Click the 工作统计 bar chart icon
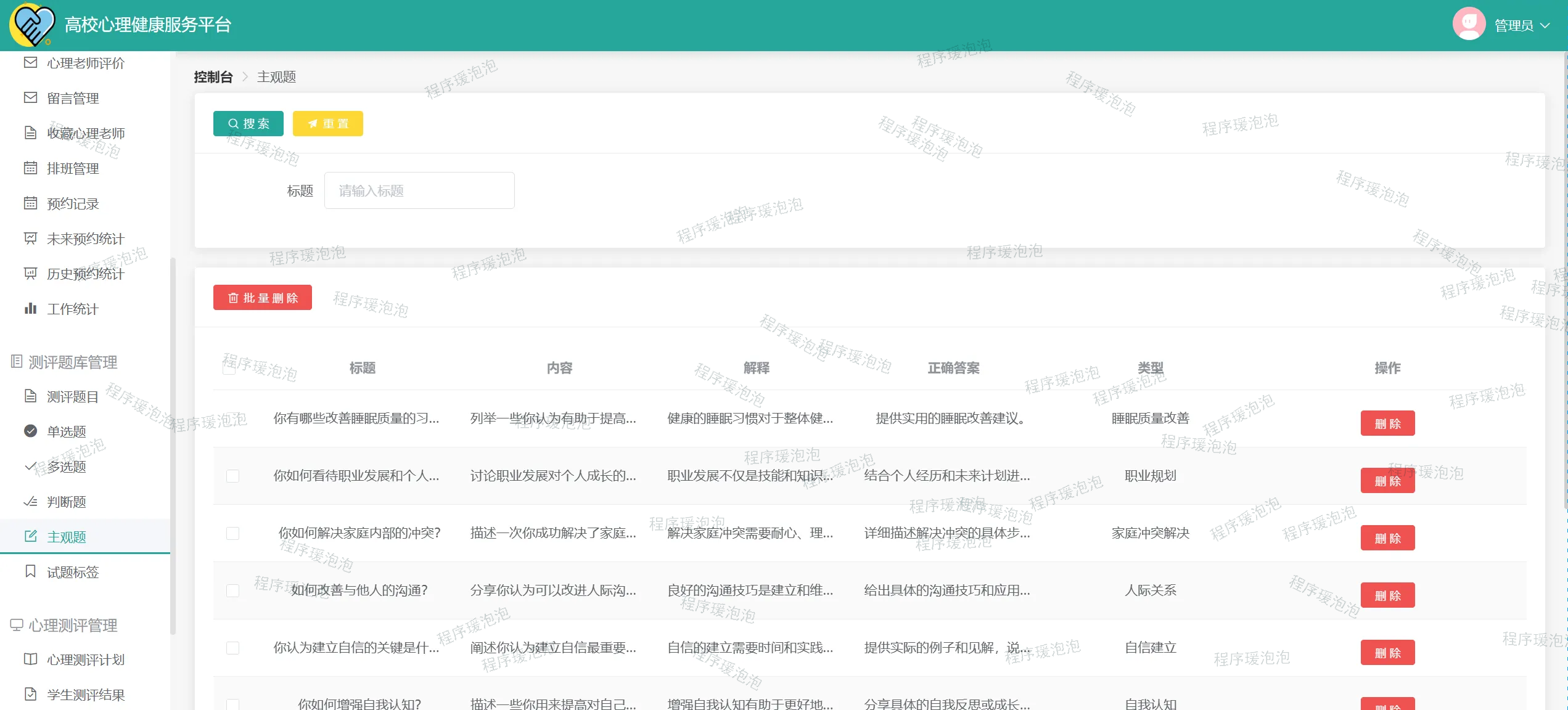1568x710 pixels. 30,309
